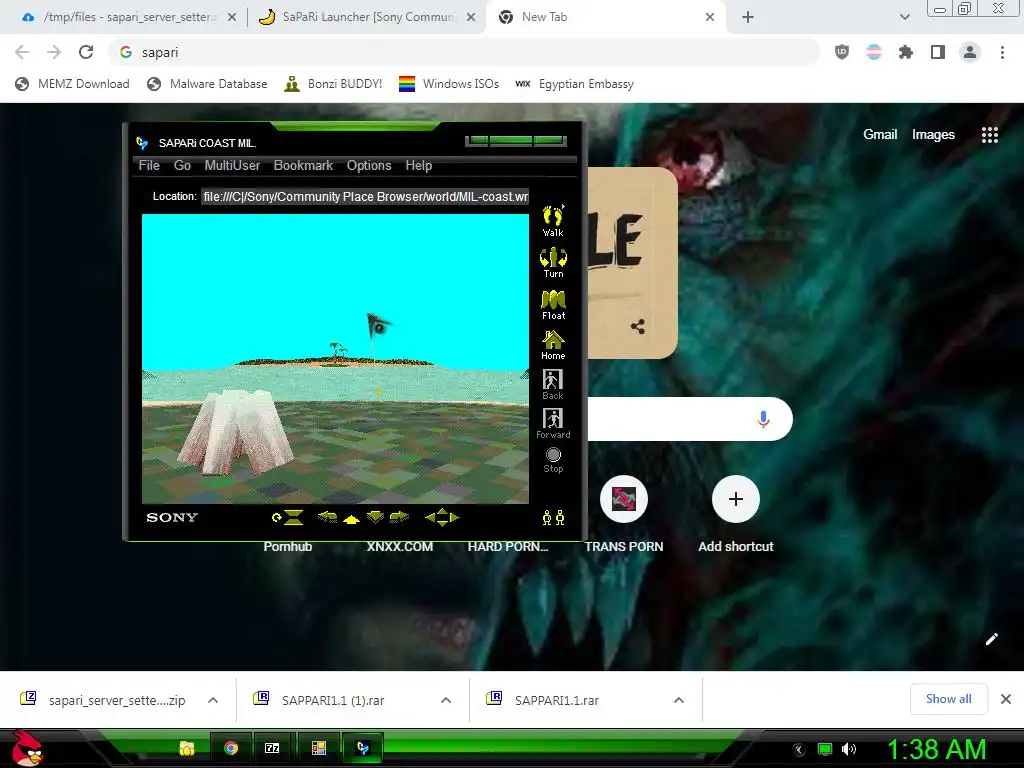Click the voice search microphone icon

(x=763, y=419)
